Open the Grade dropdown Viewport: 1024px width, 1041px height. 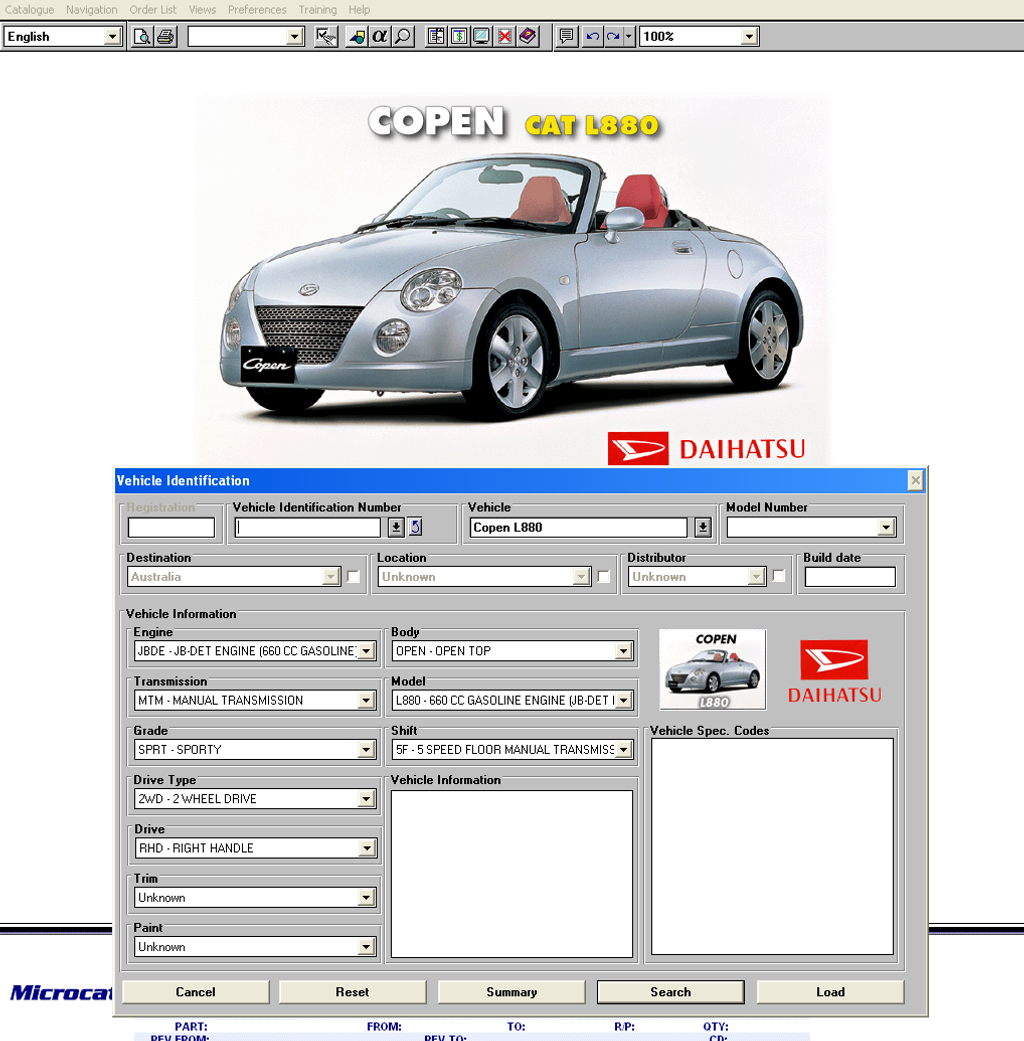[367, 750]
